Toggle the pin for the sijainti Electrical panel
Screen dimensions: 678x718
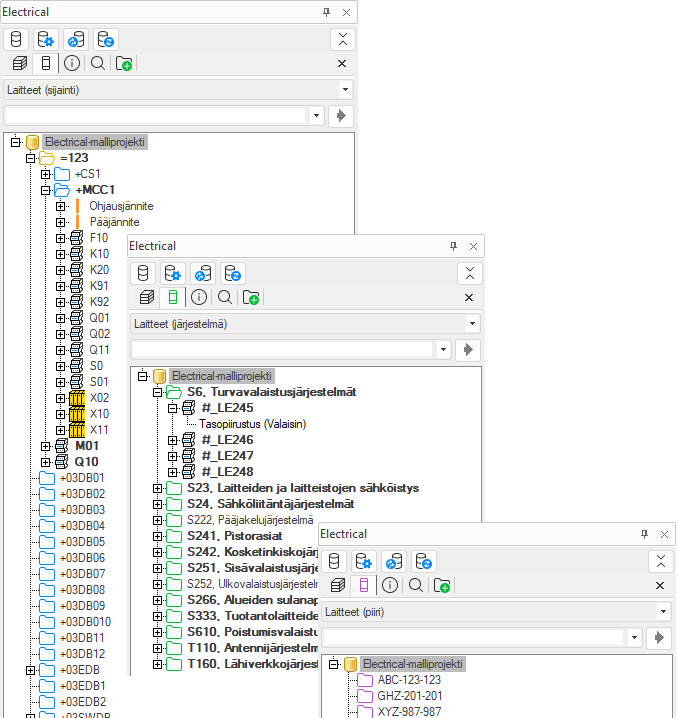326,12
